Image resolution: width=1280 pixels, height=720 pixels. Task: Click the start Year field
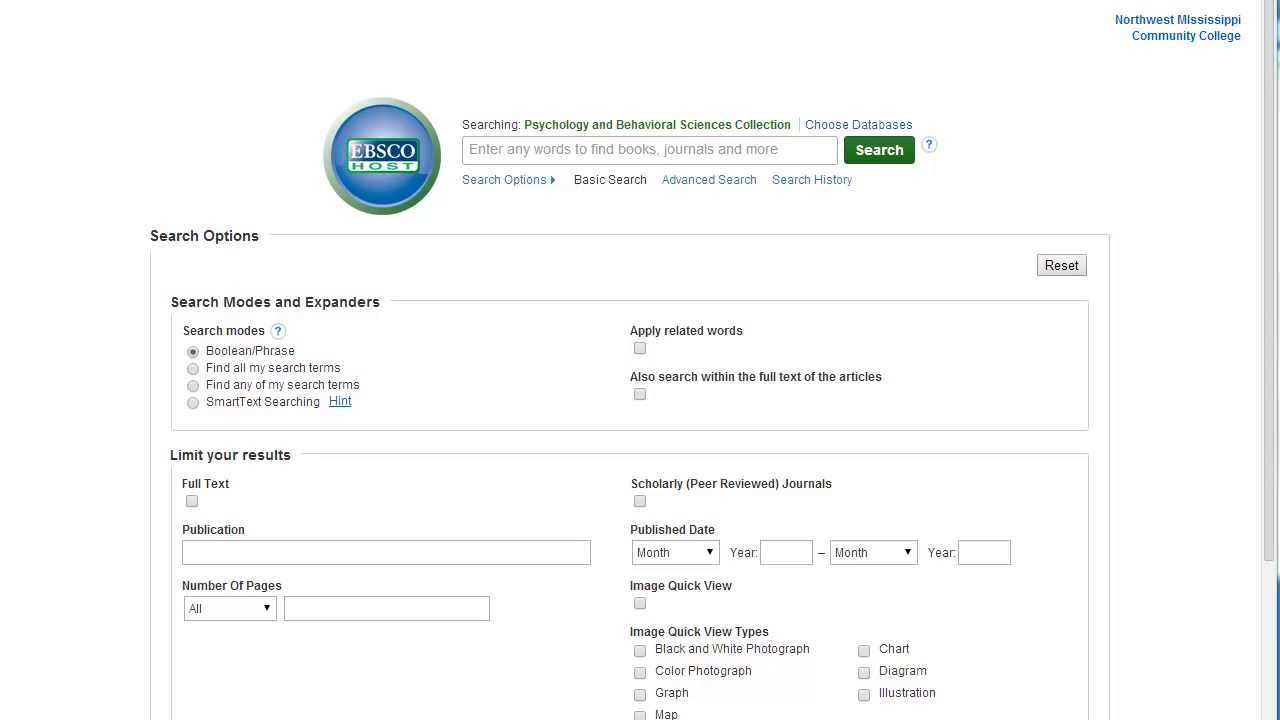coord(786,553)
